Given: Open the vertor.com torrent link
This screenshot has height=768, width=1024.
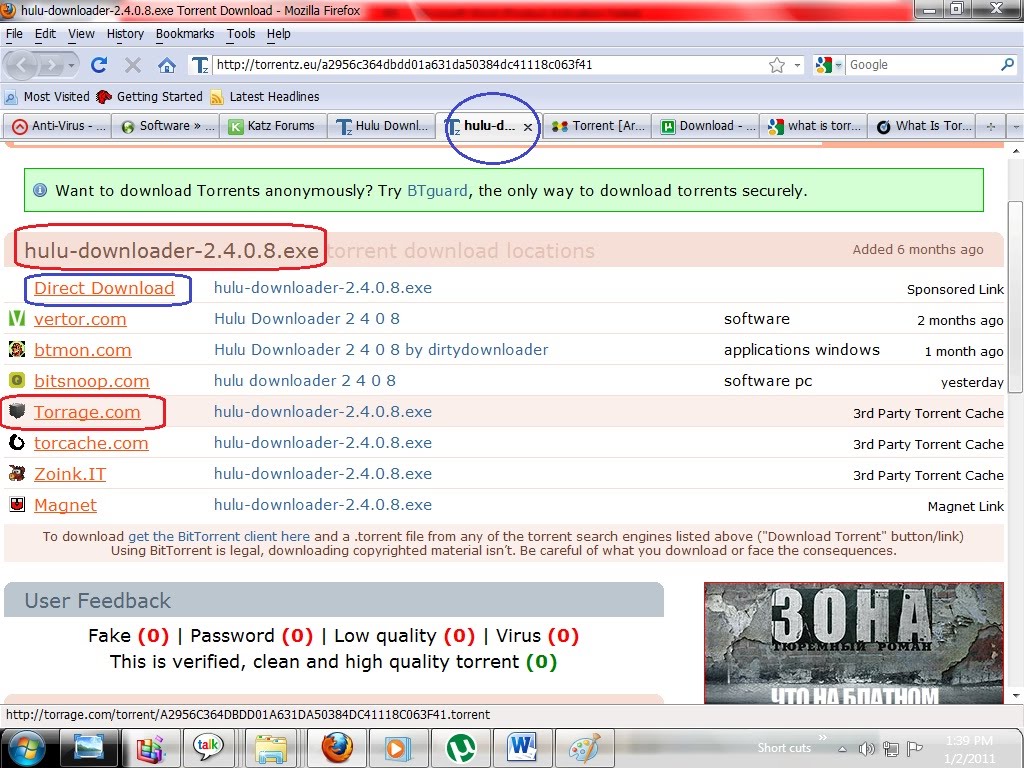Looking at the screenshot, I should point(80,319).
